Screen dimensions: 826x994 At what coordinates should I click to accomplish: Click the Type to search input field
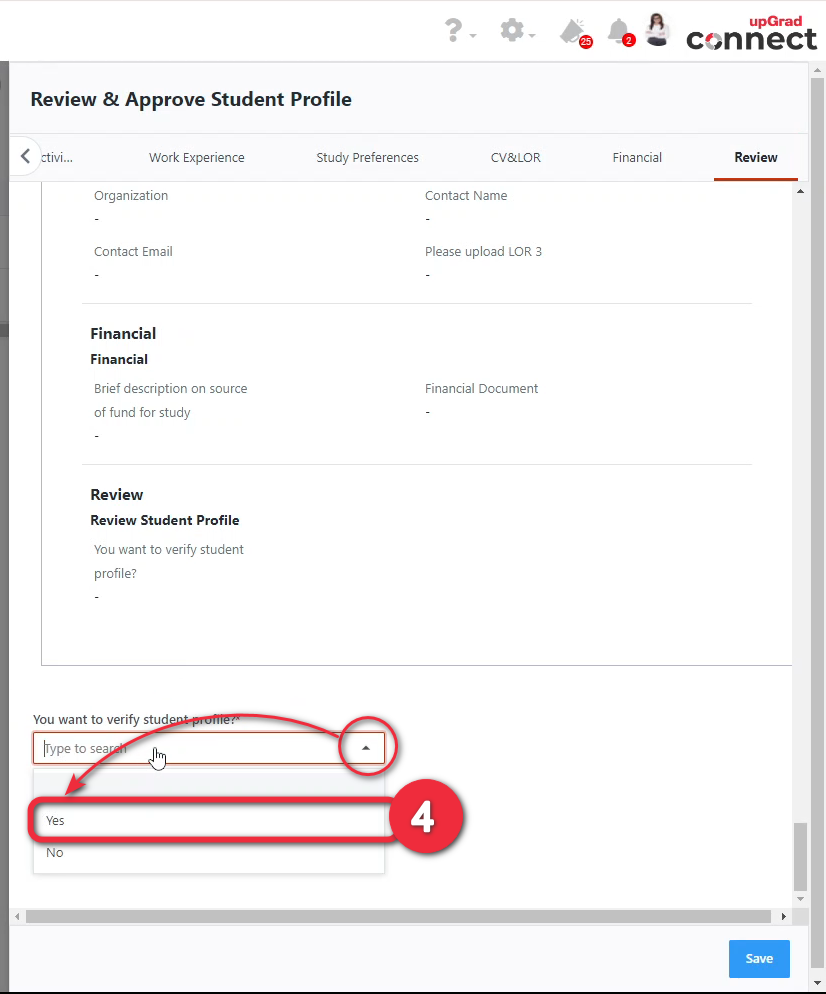(x=190, y=748)
